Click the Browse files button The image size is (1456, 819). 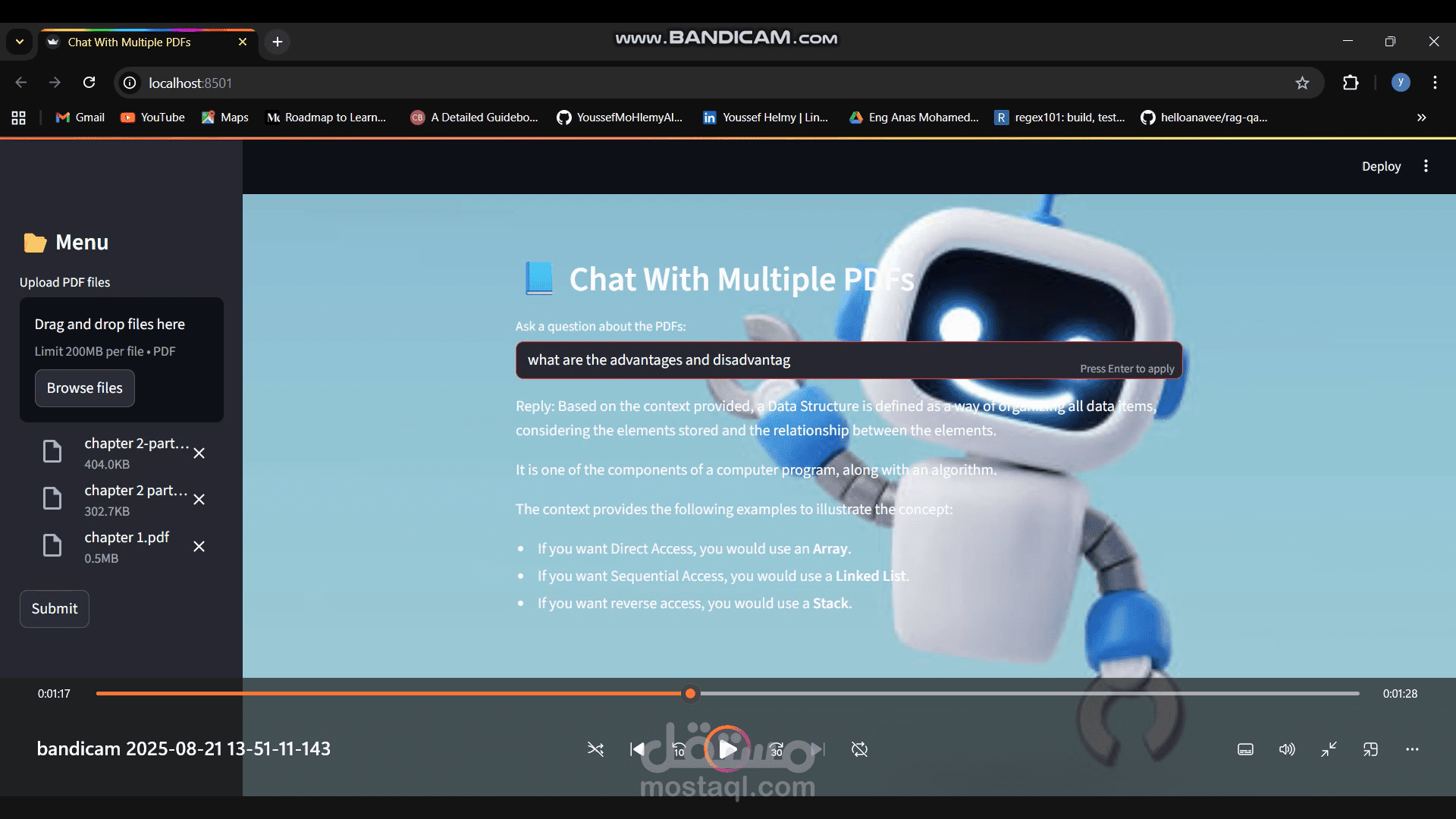84,388
